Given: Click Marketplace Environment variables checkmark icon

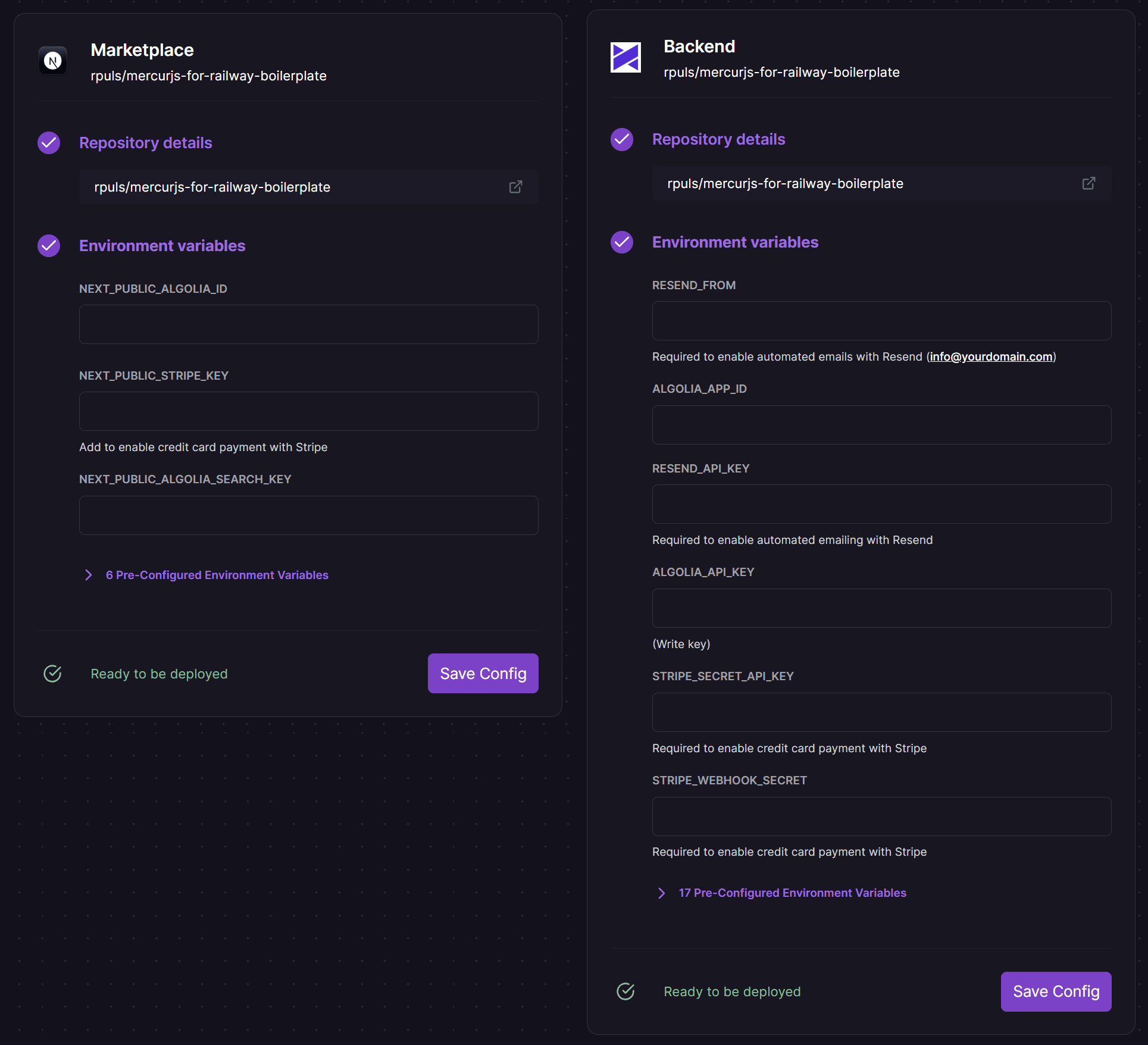Looking at the screenshot, I should [x=49, y=246].
